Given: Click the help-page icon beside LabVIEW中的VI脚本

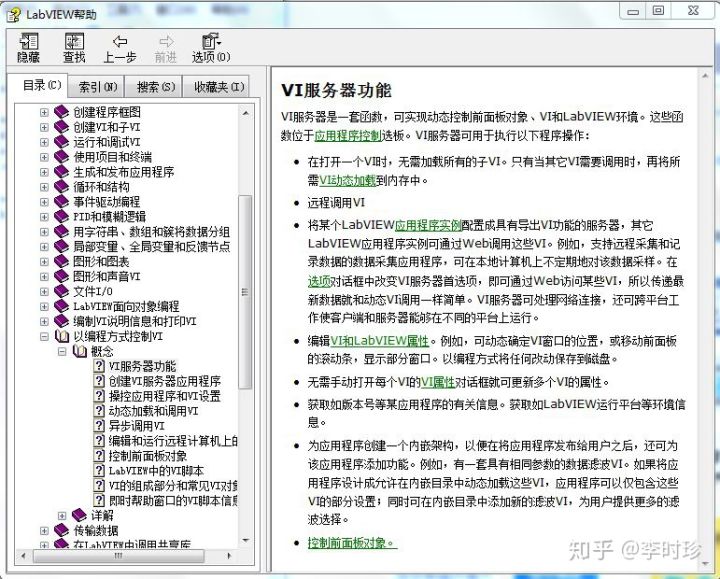Looking at the screenshot, I should click(x=99, y=471).
